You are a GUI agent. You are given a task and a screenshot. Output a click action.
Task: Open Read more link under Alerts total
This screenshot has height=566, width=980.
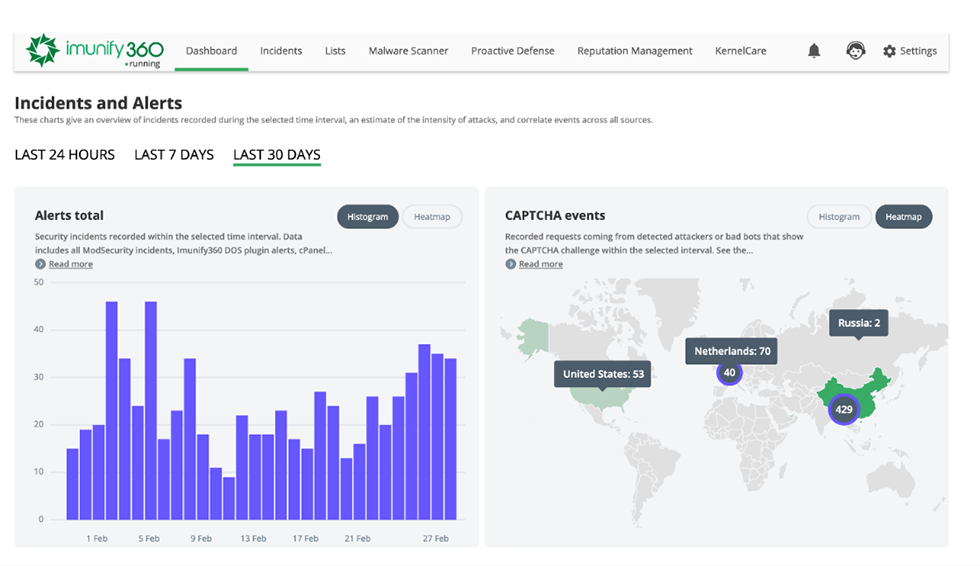[70, 264]
